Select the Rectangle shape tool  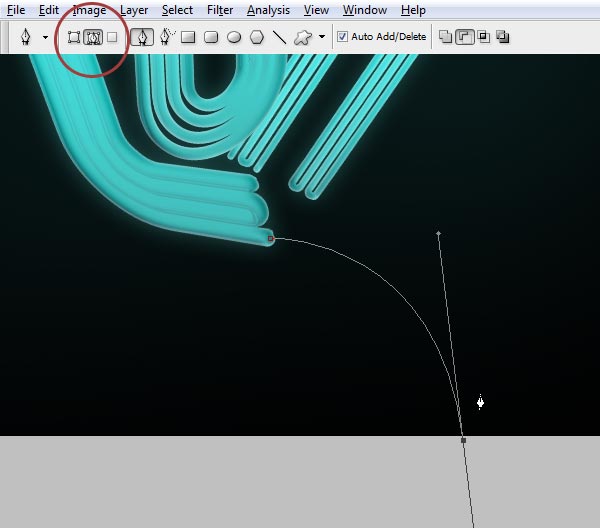click(188, 37)
